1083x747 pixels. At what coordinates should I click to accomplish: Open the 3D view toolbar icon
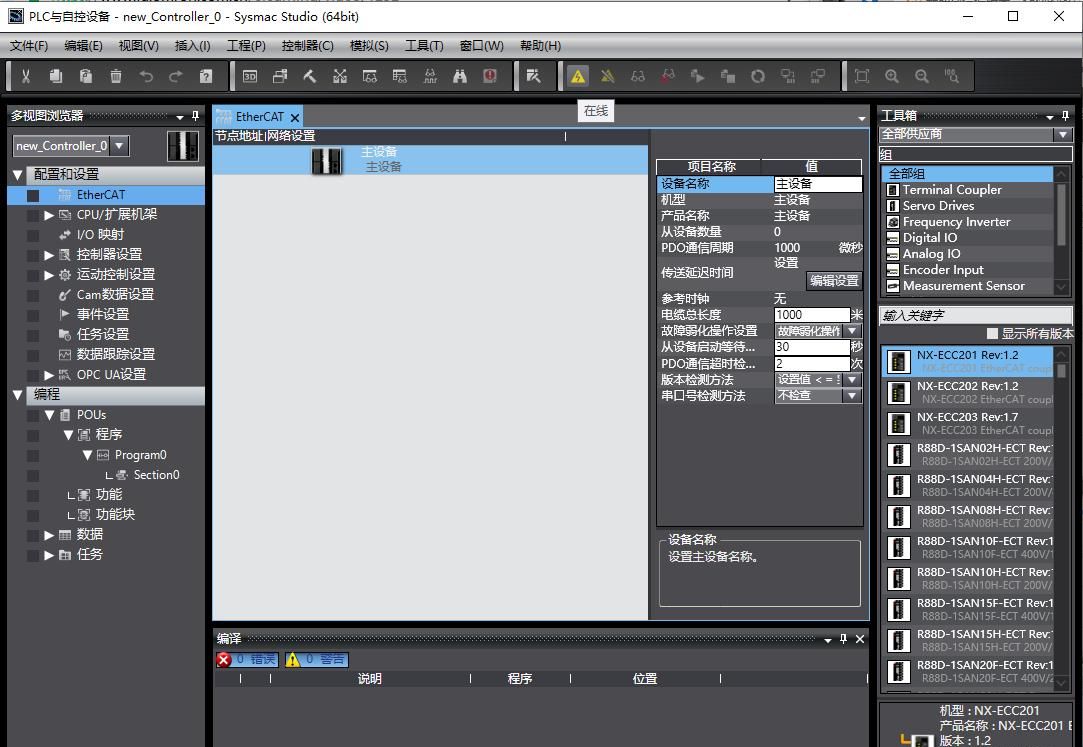click(x=250, y=76)
